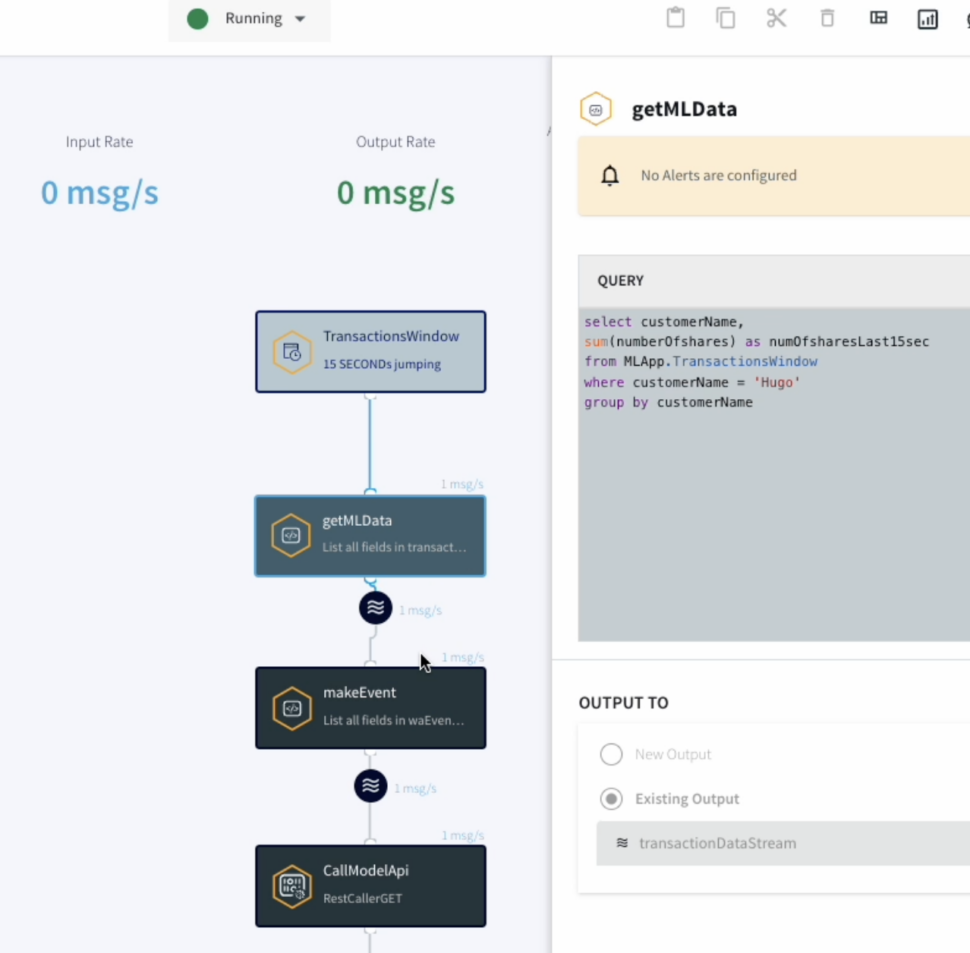Image resolution: width=970 pixels, height=953 pixels.
Task: Click the No Alerts are configured banner
Action: point(772,176)
